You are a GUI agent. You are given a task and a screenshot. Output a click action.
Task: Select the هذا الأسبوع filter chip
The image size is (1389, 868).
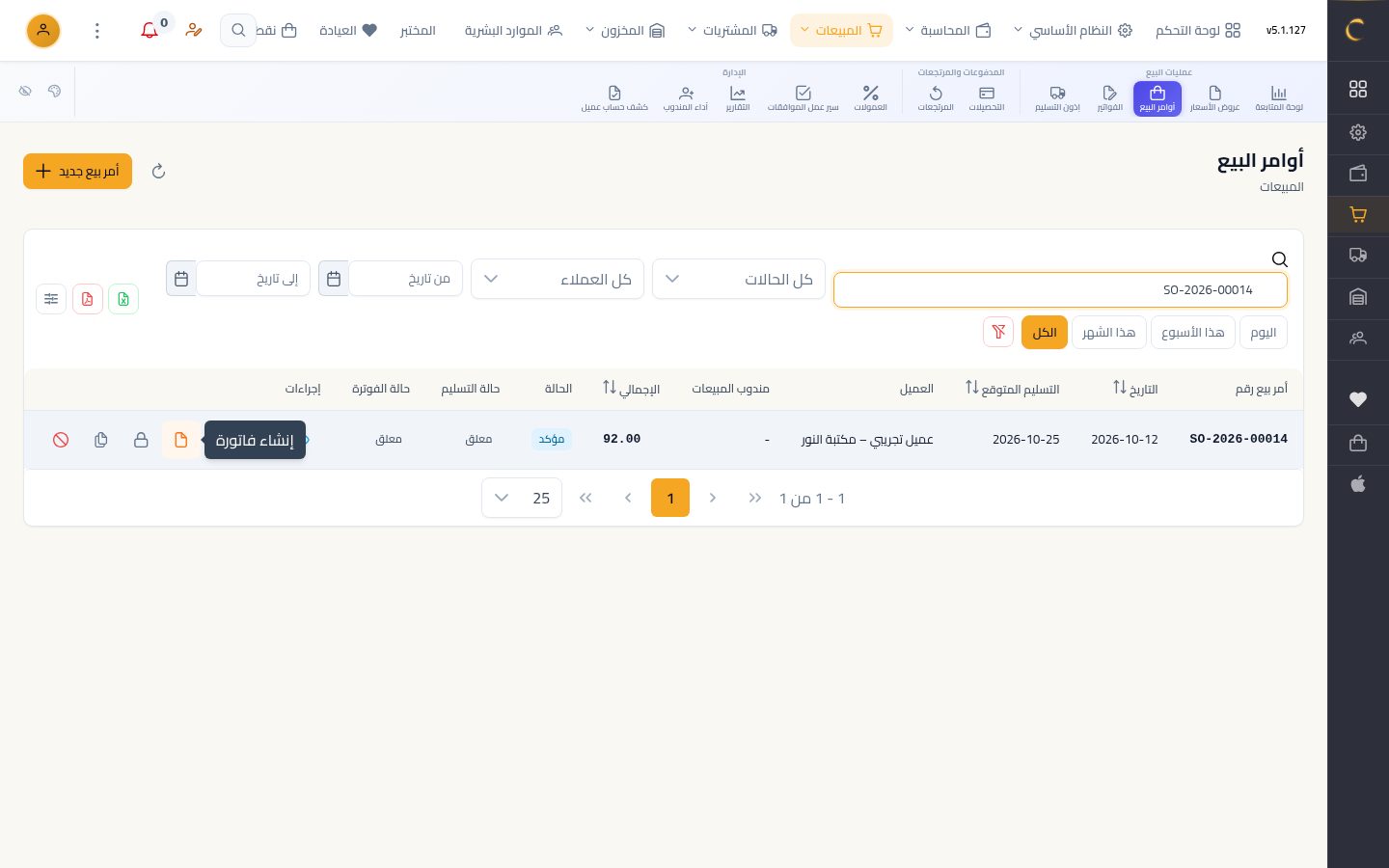[1193, 333]
